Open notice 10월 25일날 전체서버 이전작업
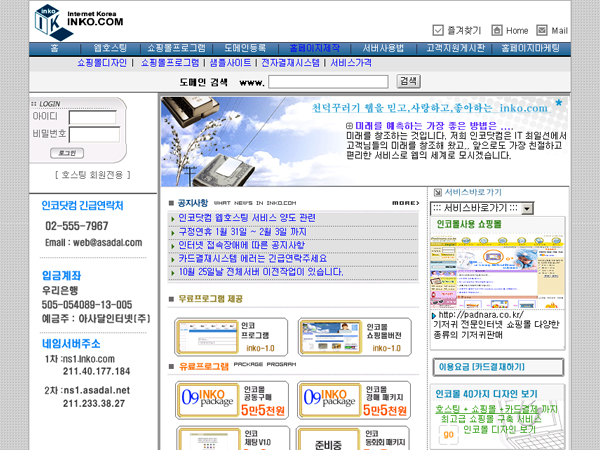The image size is (600, 450). (x=261, y=272)
